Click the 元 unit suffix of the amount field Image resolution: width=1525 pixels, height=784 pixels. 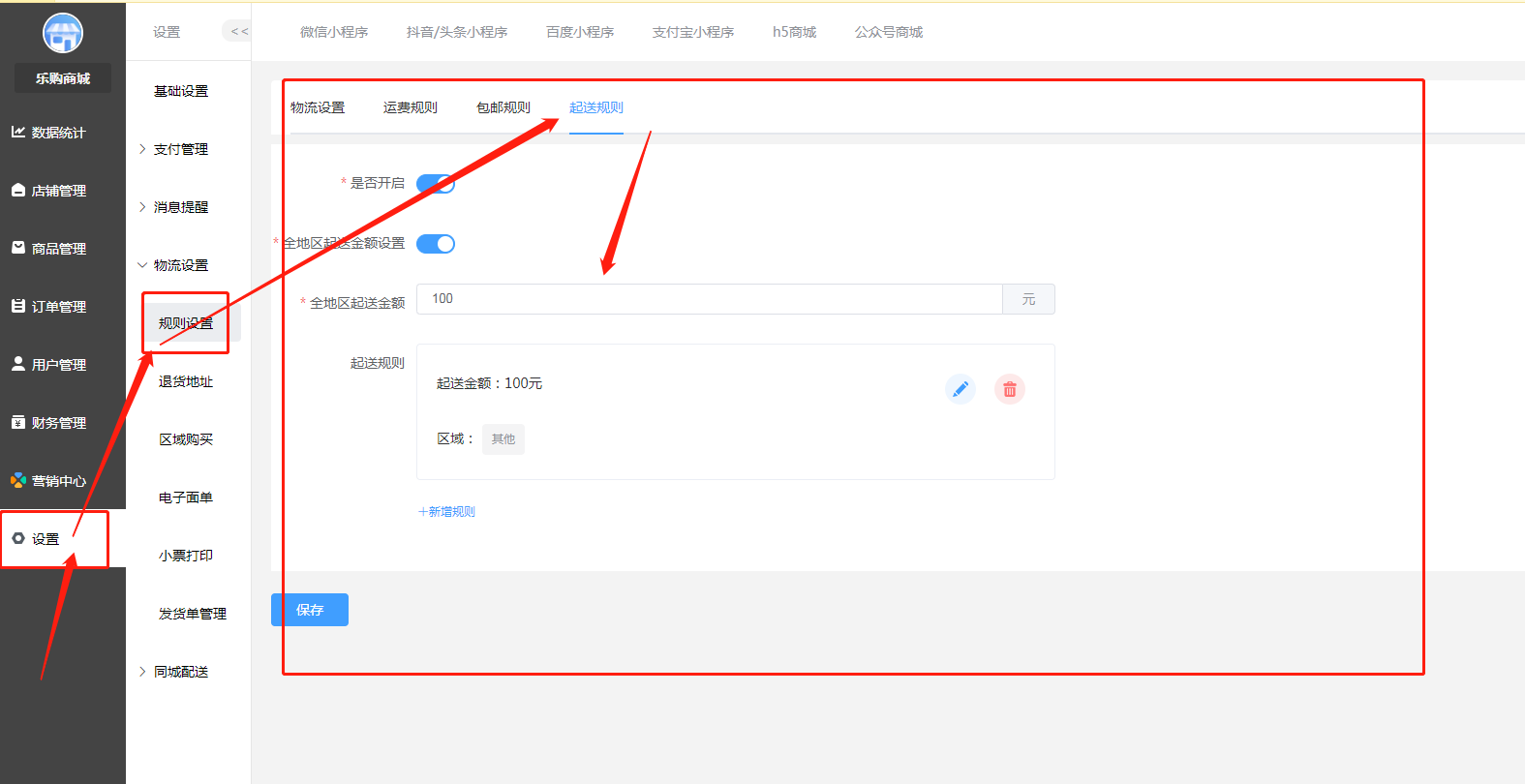click(x=1028, y=299)
